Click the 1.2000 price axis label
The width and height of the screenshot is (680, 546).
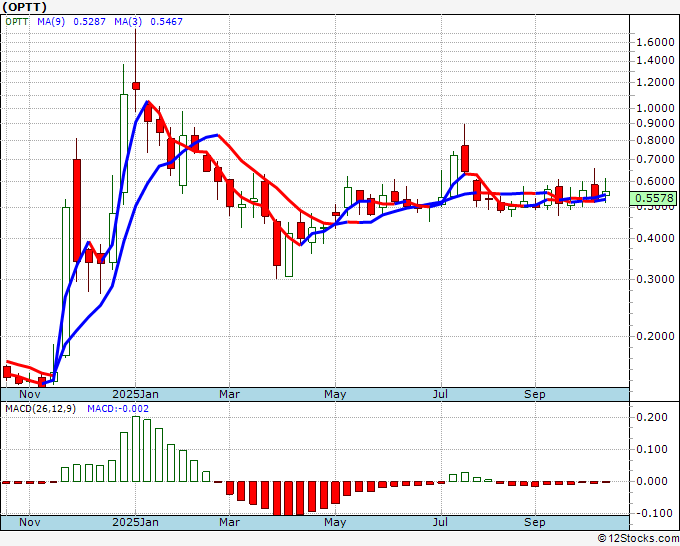(655, 82)
